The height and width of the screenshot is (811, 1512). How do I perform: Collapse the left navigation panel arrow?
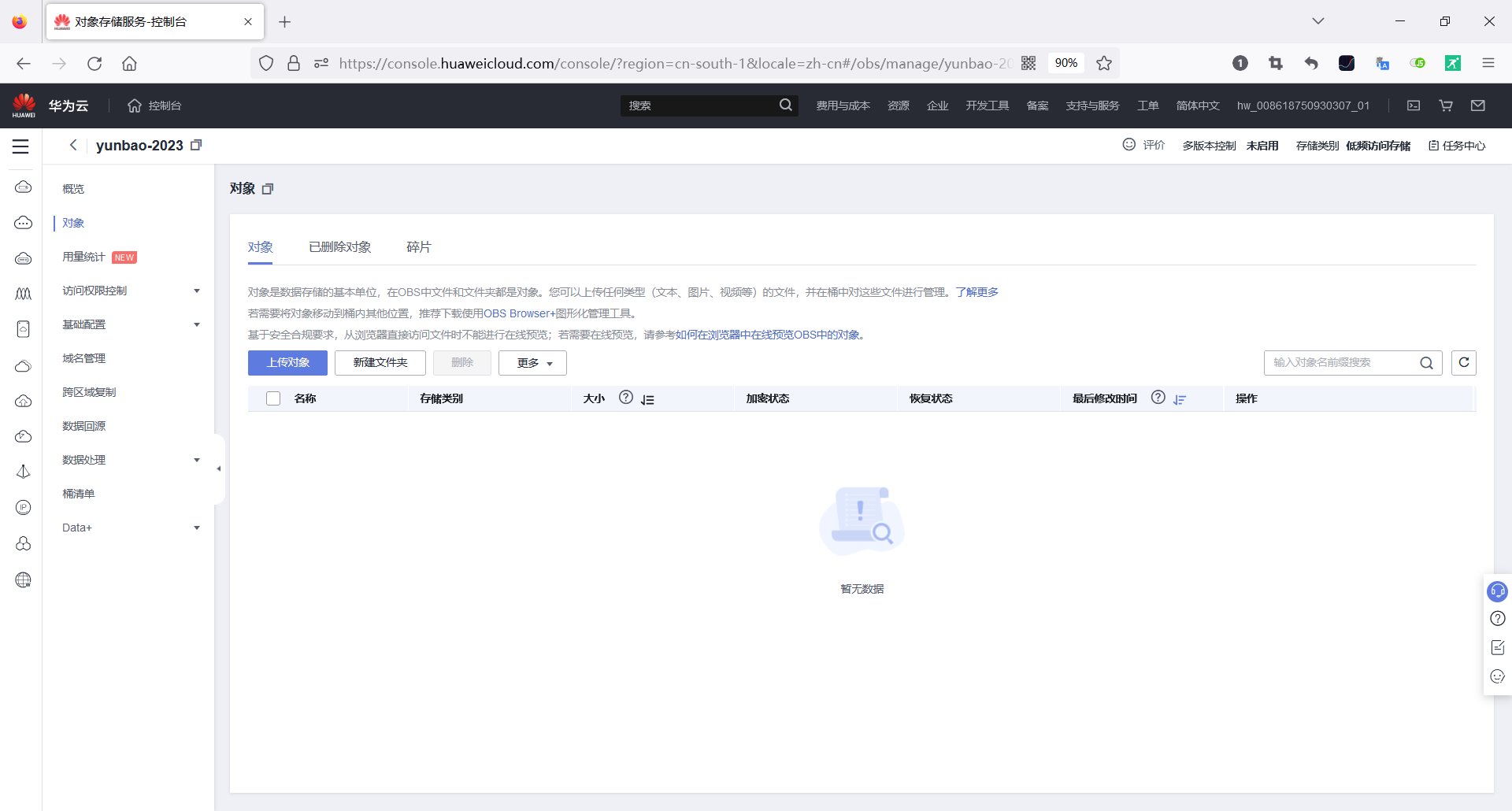218,468
